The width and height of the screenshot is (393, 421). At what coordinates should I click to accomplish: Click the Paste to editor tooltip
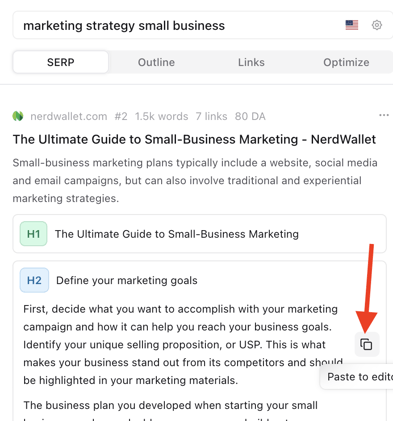pyautogui.click(x=357, y=377)
